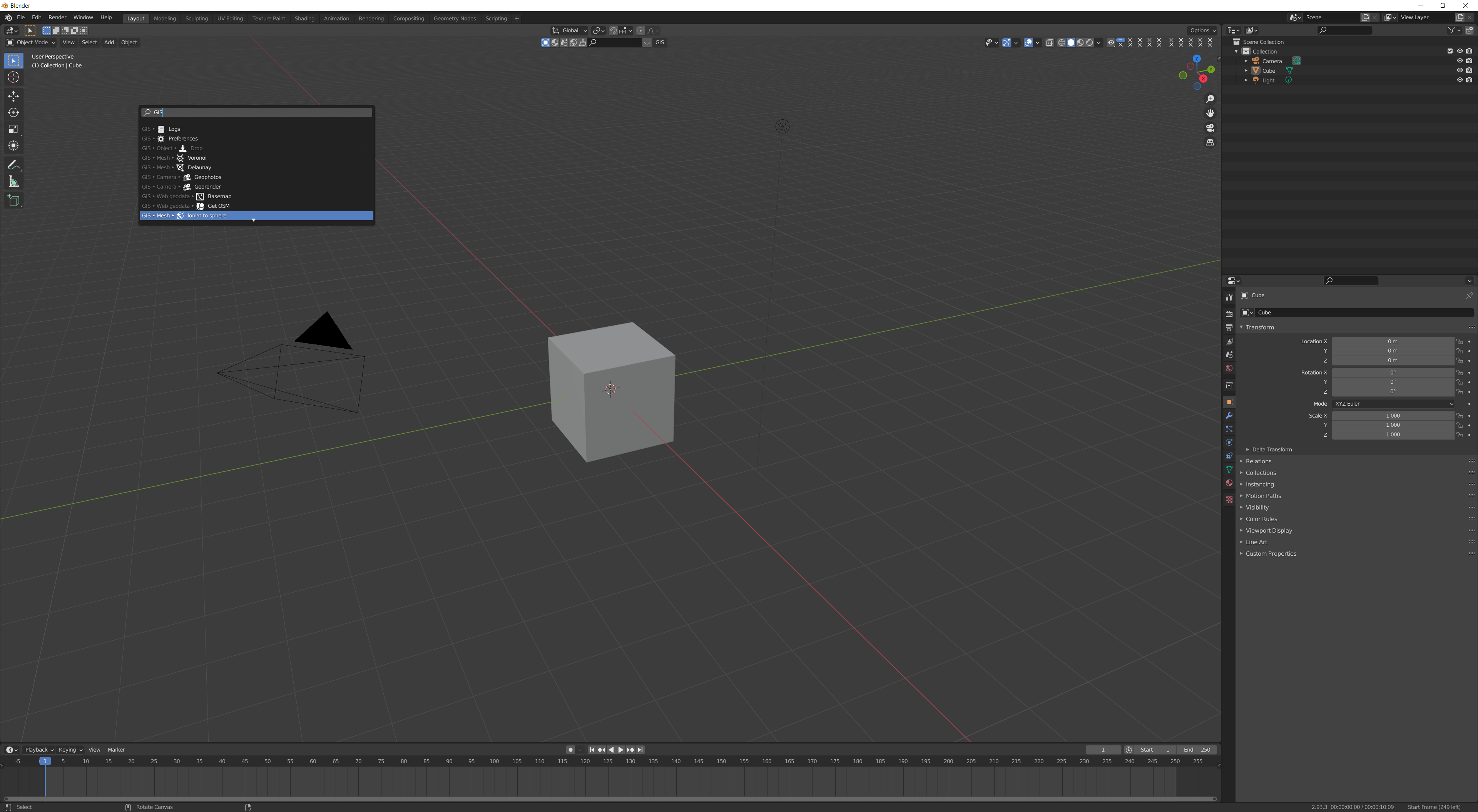Choose 'Get OSM' from the search results
The height and width of the screenshot is (812, 1478).
pyautogui.click(x=219, y=206)
